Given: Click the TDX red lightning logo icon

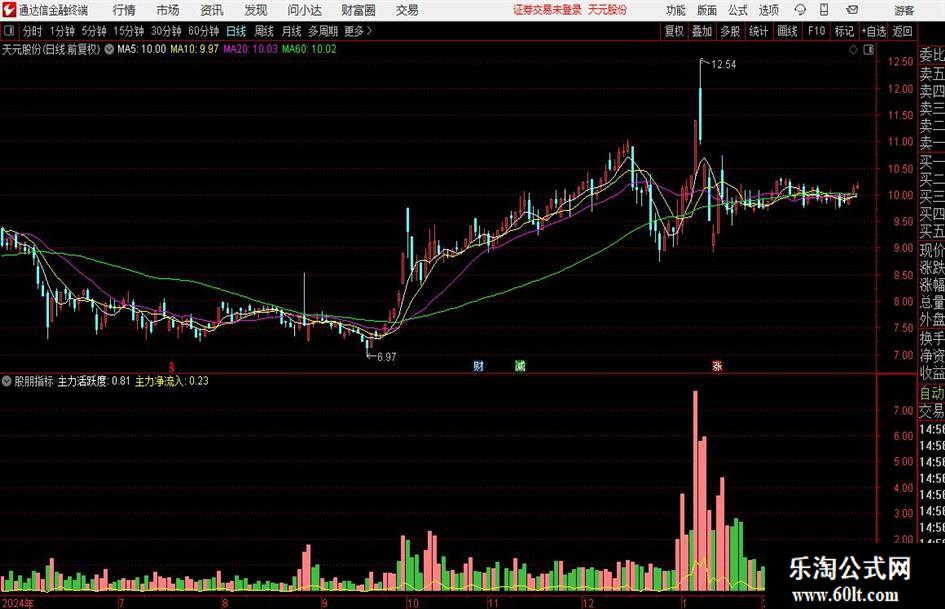Looking at the screenshot, I should click(8, 10).
